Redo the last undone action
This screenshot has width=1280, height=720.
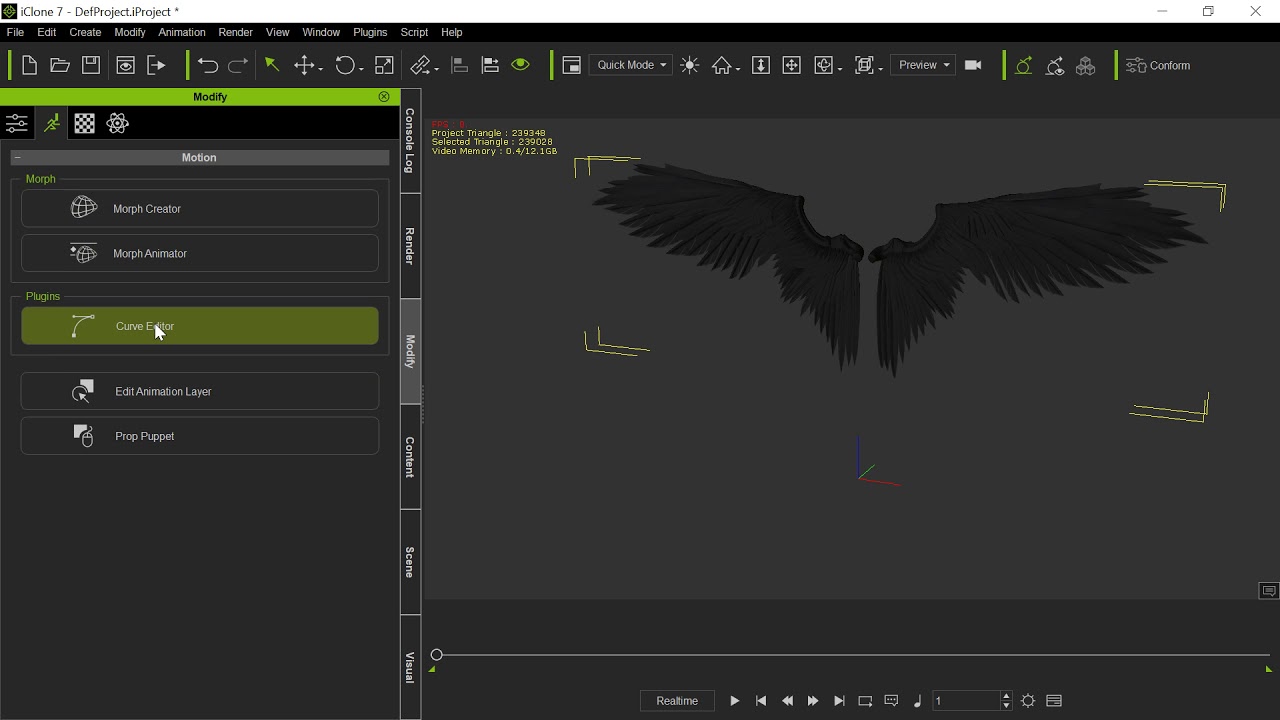[x=238, y=65]
